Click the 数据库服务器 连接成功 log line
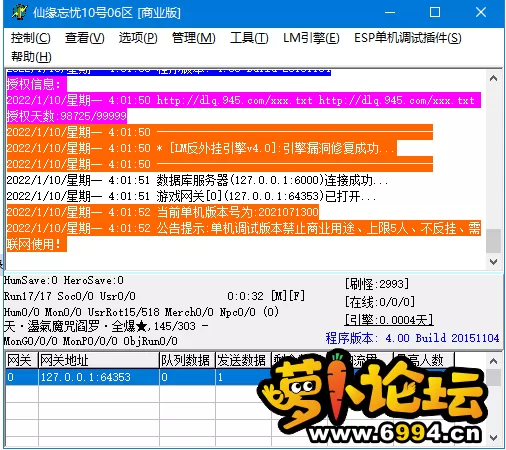The width and height of the screenshot is (506, 450). (x=197, y=180)
